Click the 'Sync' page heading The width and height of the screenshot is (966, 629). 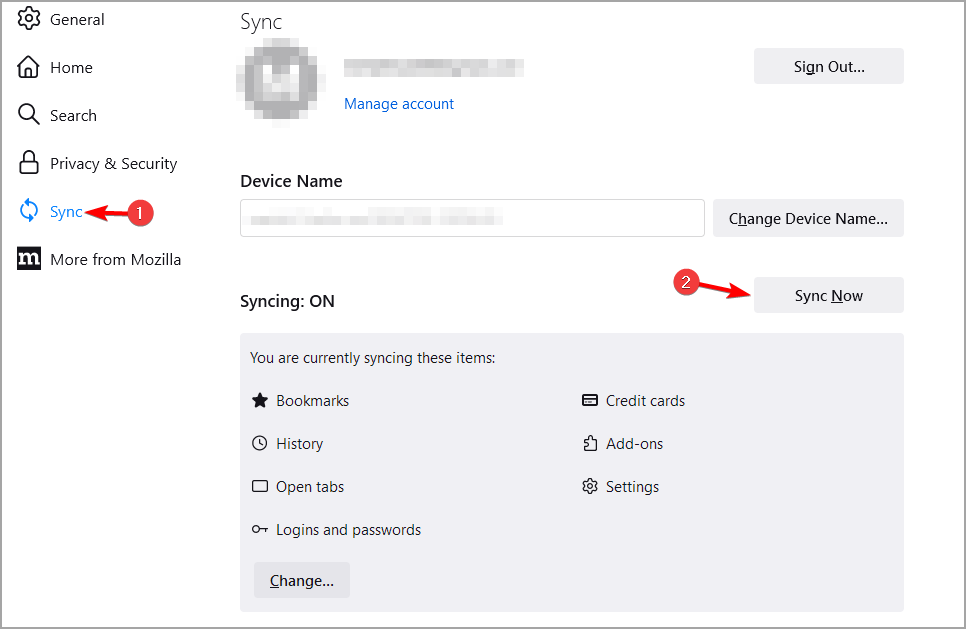tap(261, 22)
